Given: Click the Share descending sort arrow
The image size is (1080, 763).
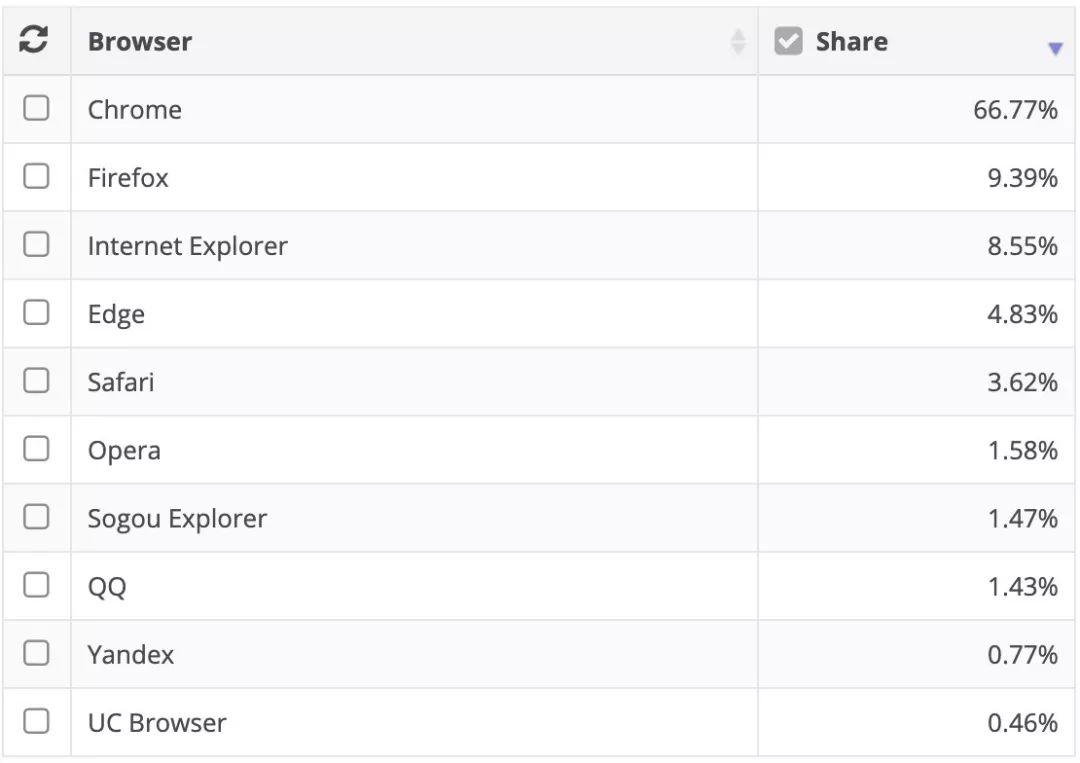Looking at the screenshot, I should click(1054, 49).
